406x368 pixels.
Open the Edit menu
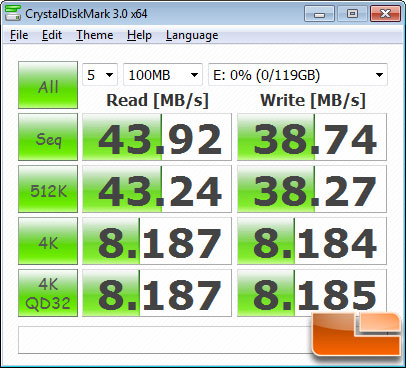52,35
